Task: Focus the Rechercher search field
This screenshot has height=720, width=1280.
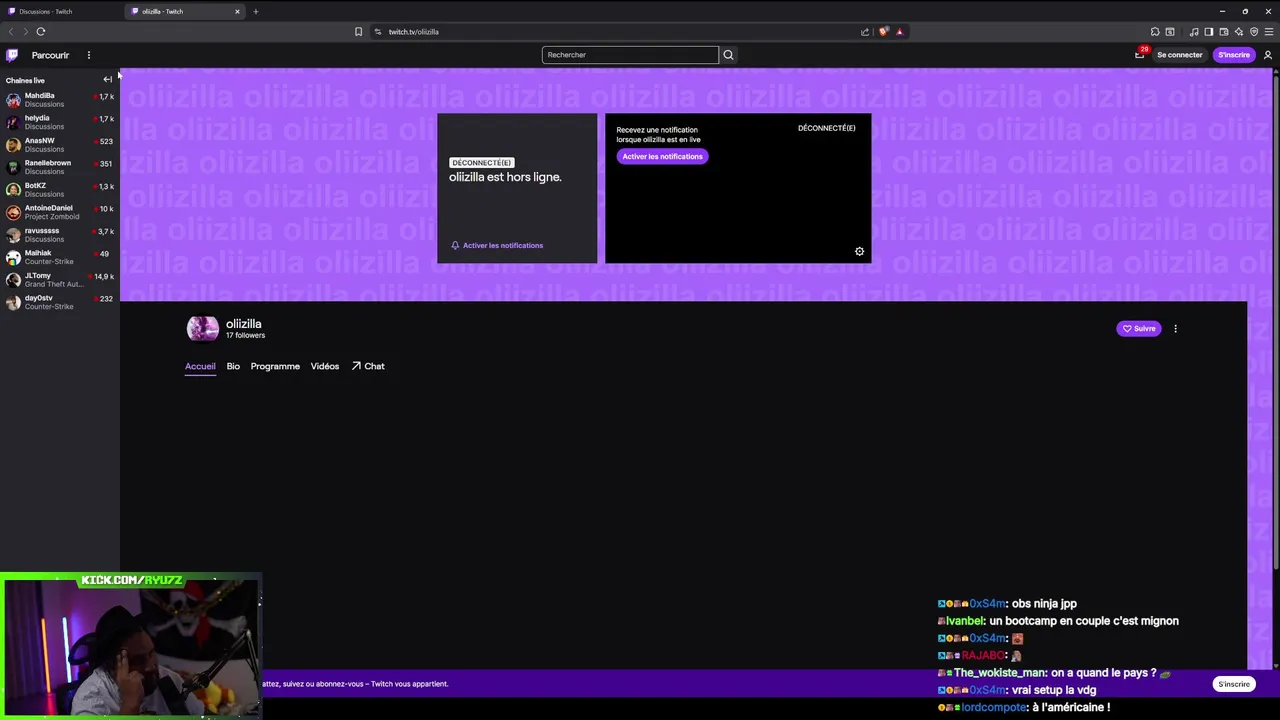Action: tap(630, 55)
